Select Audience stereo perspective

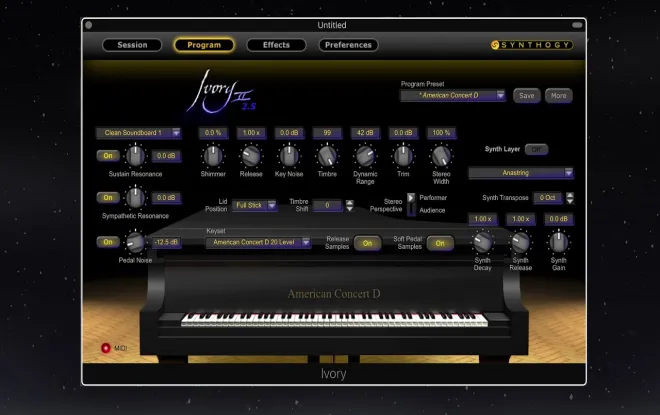click(x=432, y=210)
